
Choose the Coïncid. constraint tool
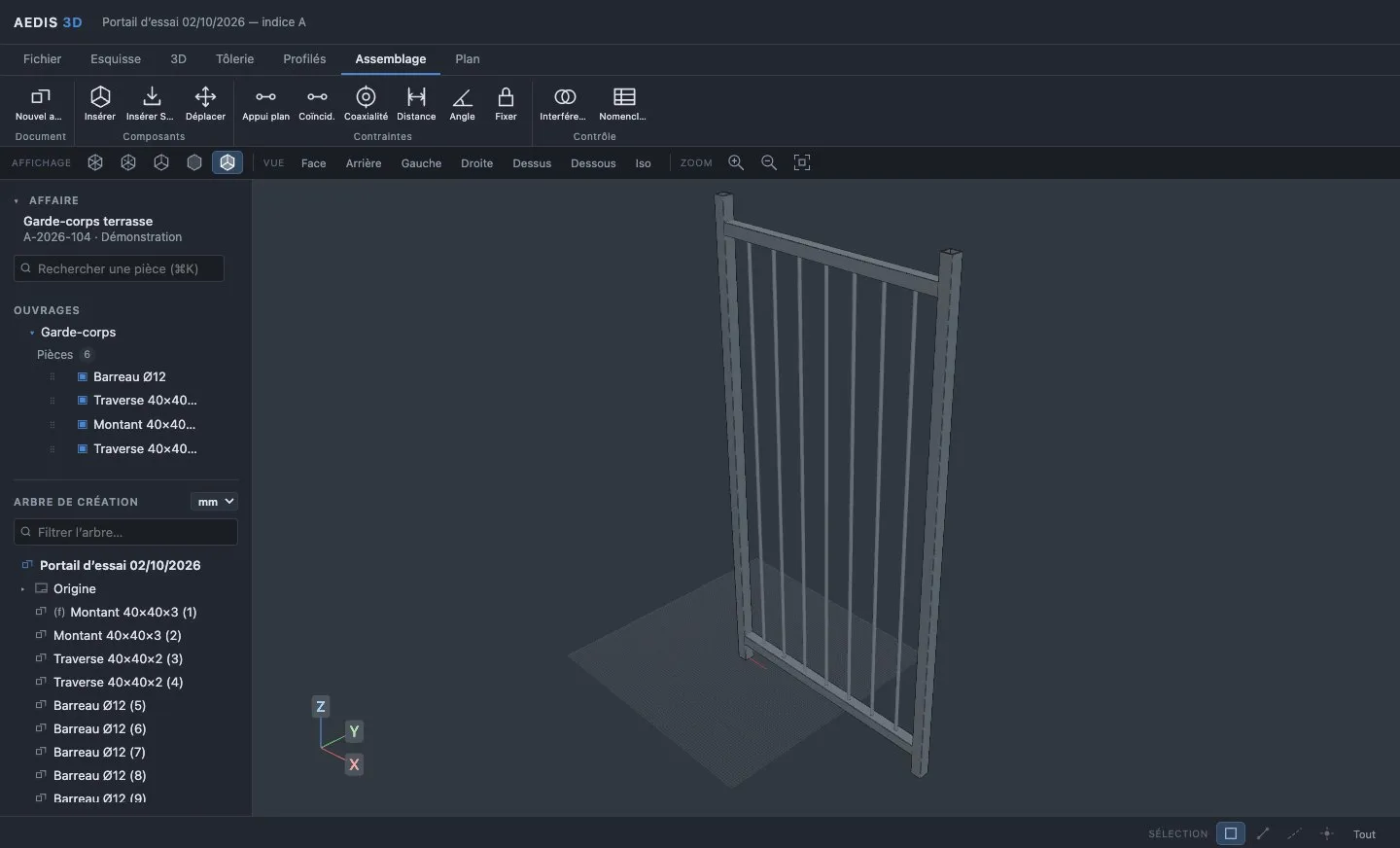coord(317,103)
